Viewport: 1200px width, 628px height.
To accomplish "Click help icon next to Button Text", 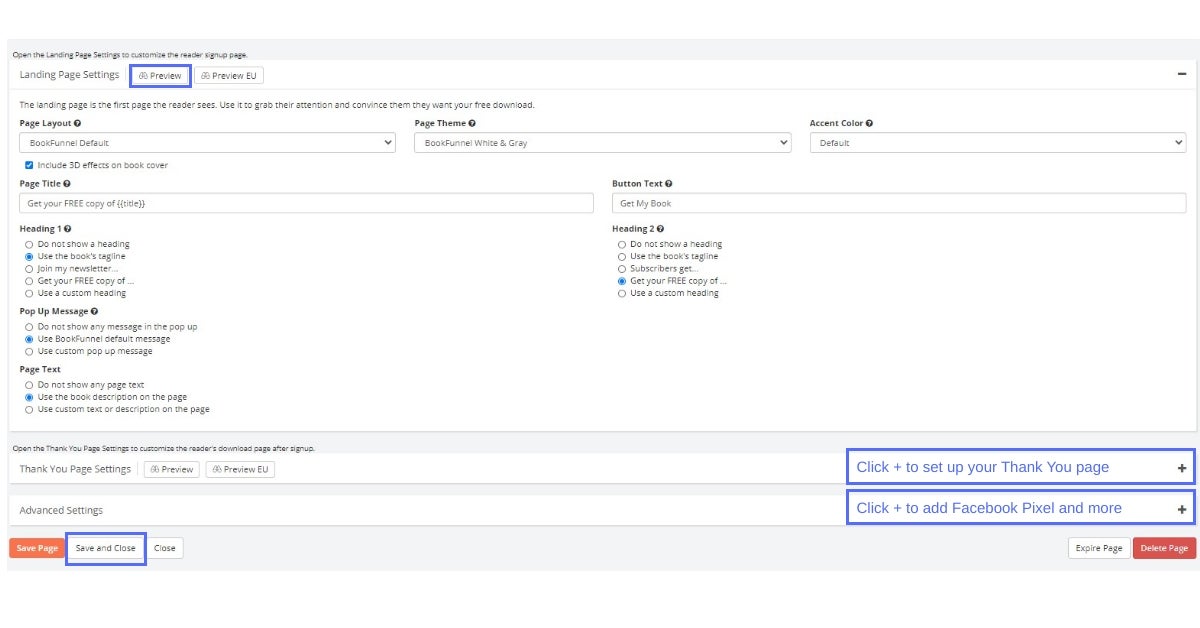I will coord(668,184).
